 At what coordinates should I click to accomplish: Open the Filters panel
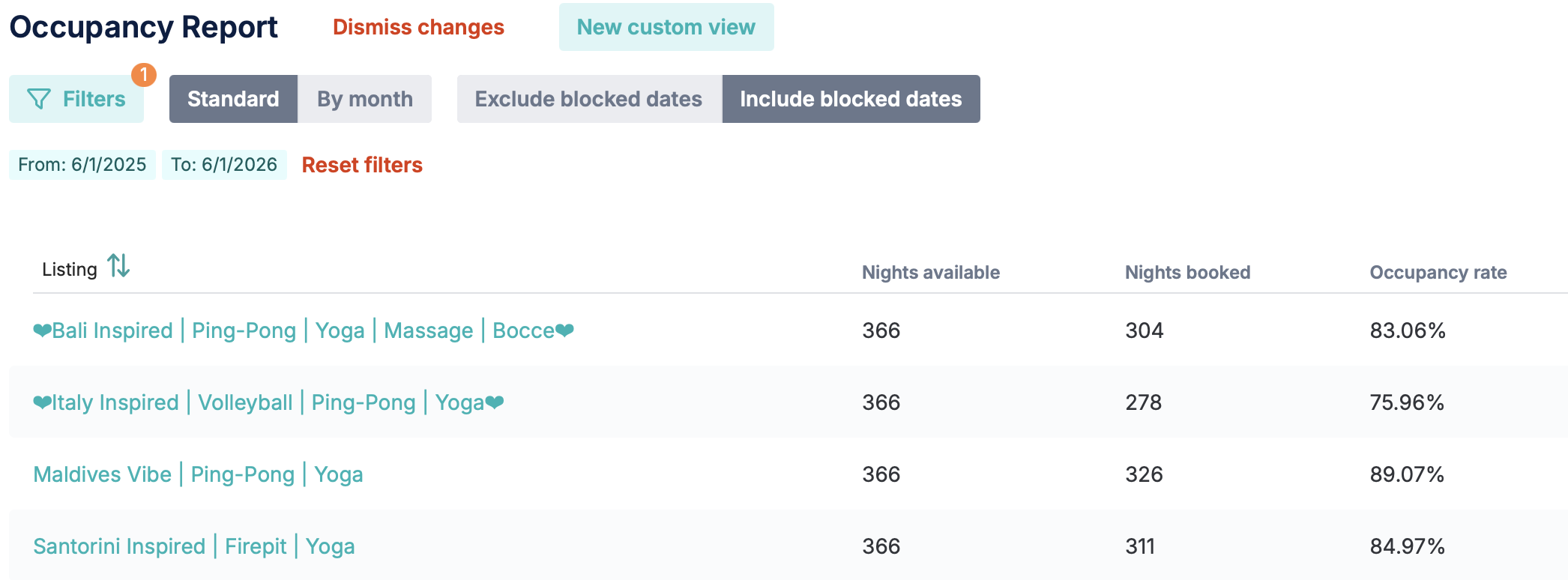[76, 99]
